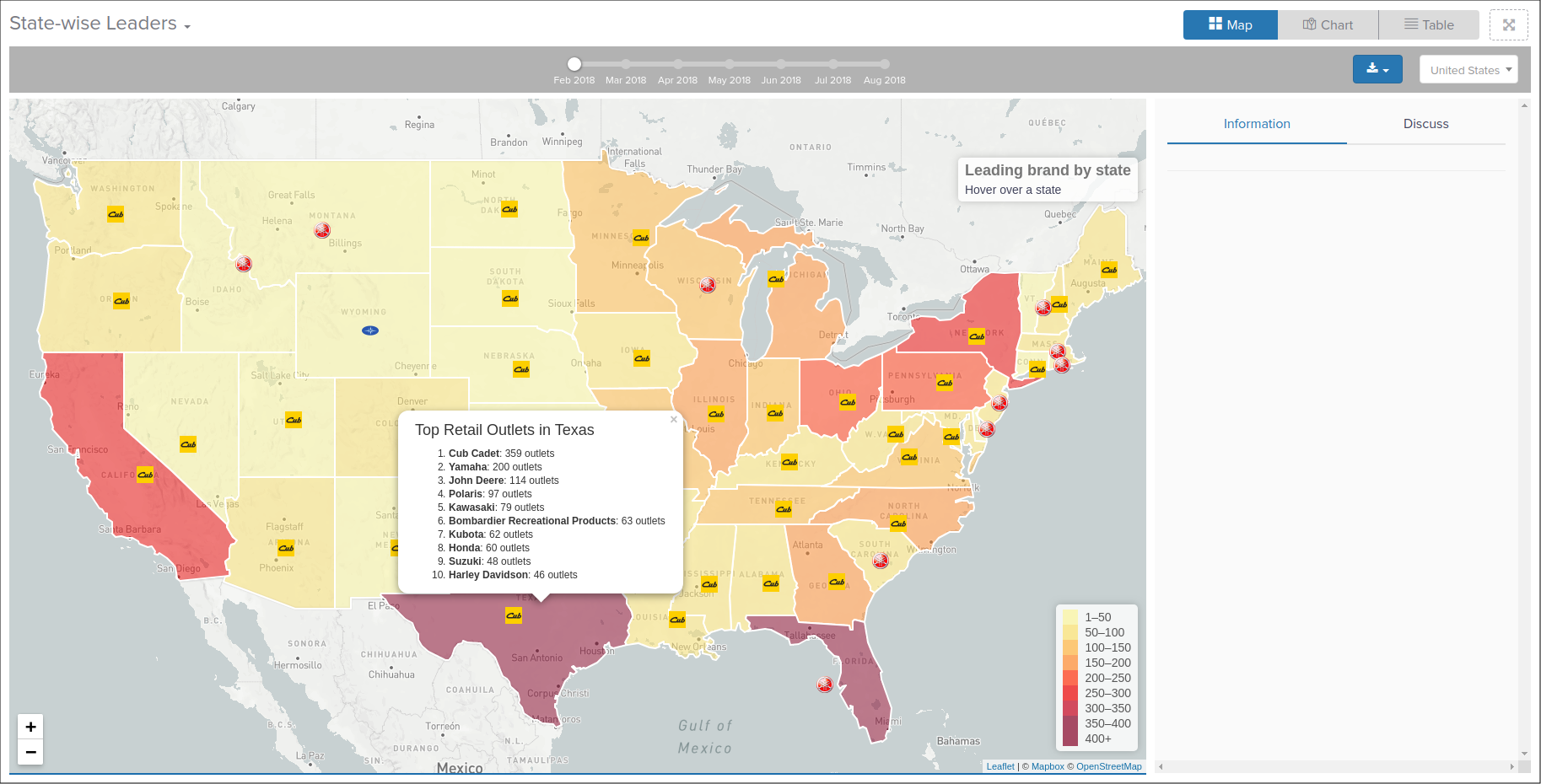The height and width of the screenshot is (784, 1541).
Task: Switch to the Chart view tab
Action: (x=1328, y=25)
